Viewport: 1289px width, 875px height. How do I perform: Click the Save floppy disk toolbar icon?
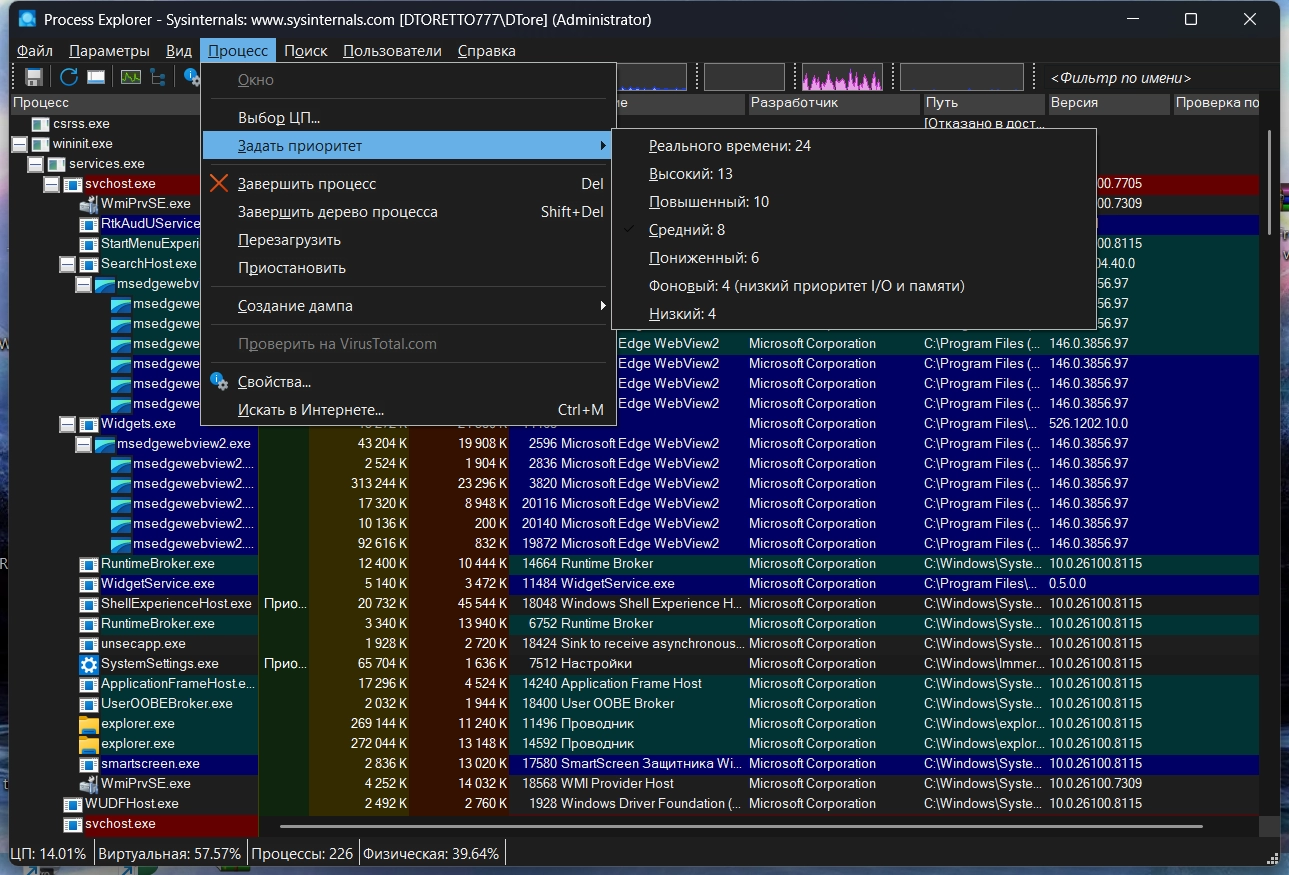click(x=33, y=77)
